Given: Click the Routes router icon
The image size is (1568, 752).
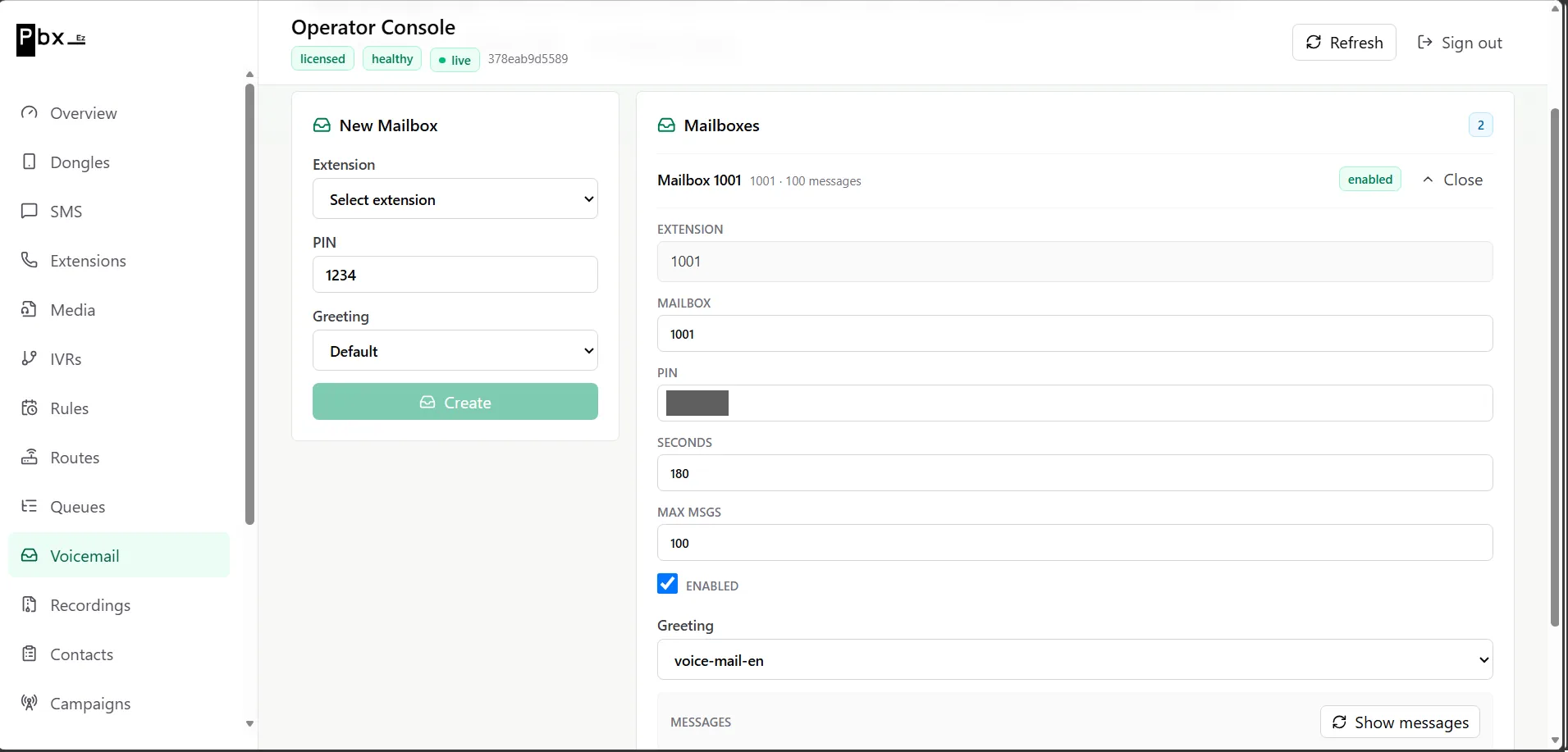Looking at the screenshot, I should 30,457.
